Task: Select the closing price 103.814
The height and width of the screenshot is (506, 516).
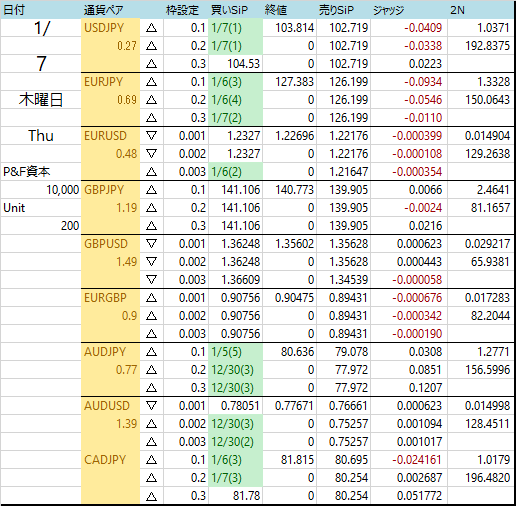Action: [295, 28]
